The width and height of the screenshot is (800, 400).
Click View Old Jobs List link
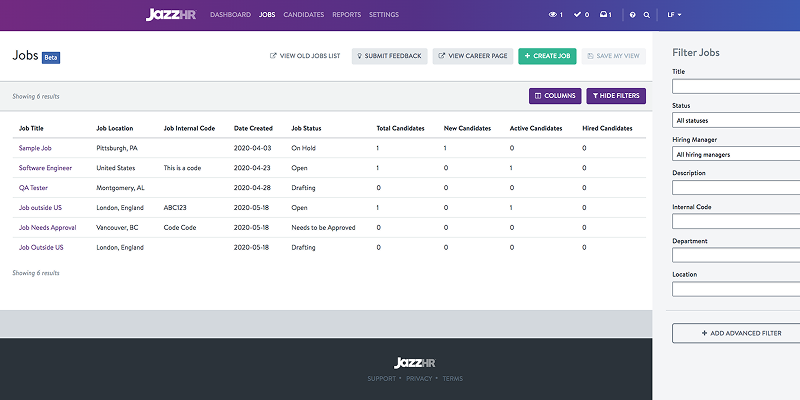(305, 56)
